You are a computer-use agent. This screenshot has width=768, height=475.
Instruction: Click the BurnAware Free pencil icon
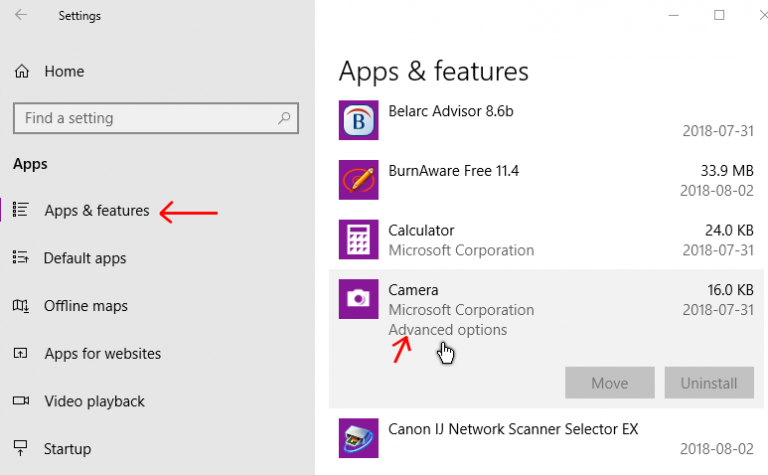coord(359,180)
